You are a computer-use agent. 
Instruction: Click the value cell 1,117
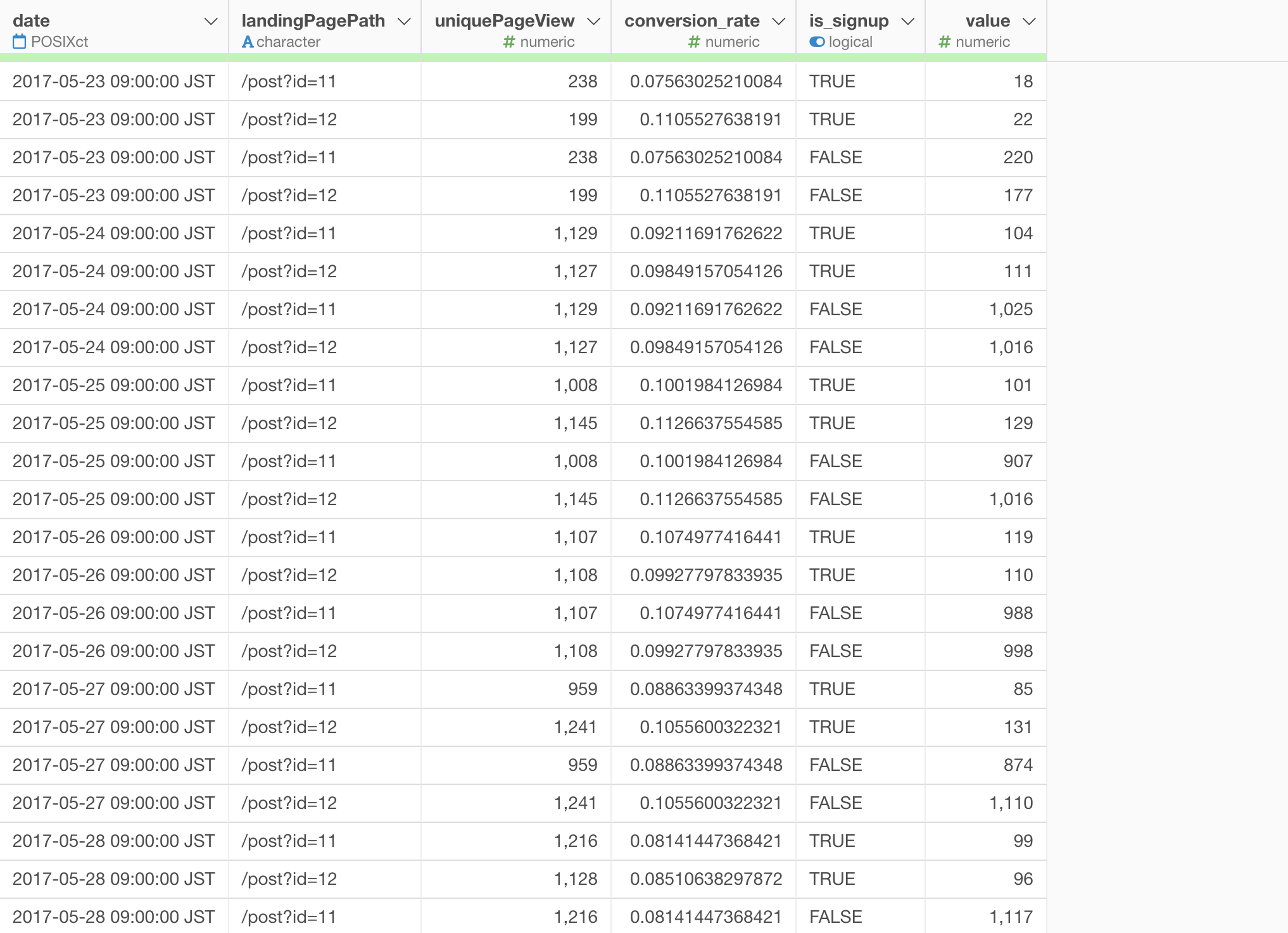click(x=986, y=916)
